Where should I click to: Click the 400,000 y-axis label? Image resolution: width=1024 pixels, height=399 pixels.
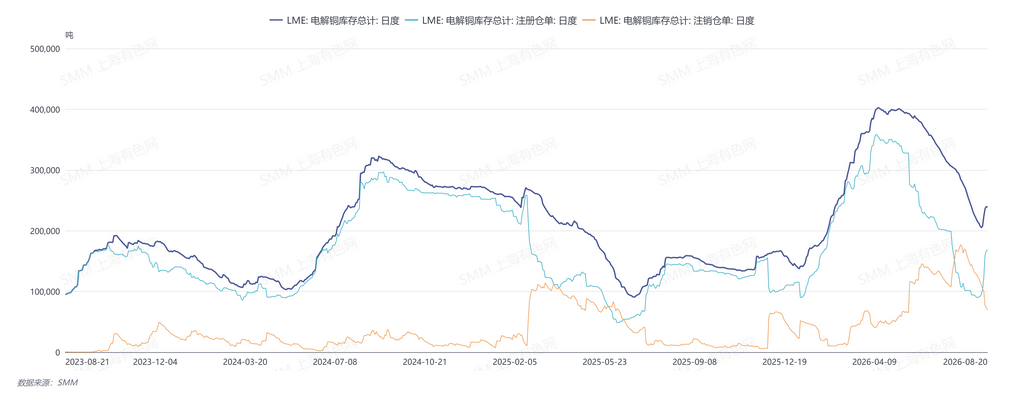coord(46,110)
